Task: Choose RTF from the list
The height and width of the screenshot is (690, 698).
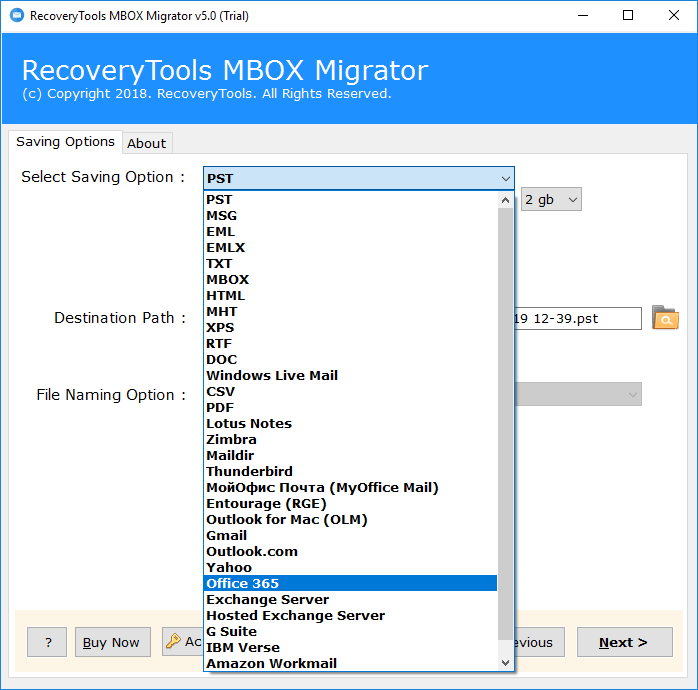Action: [350, 344]
